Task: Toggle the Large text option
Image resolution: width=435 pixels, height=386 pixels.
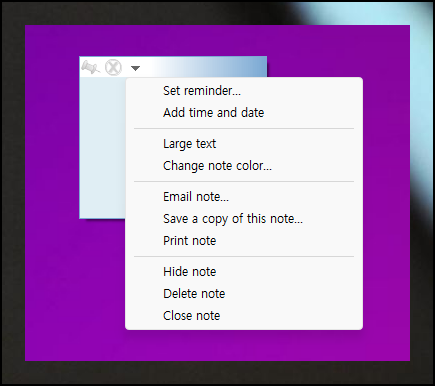Action: tap(244, 144)
